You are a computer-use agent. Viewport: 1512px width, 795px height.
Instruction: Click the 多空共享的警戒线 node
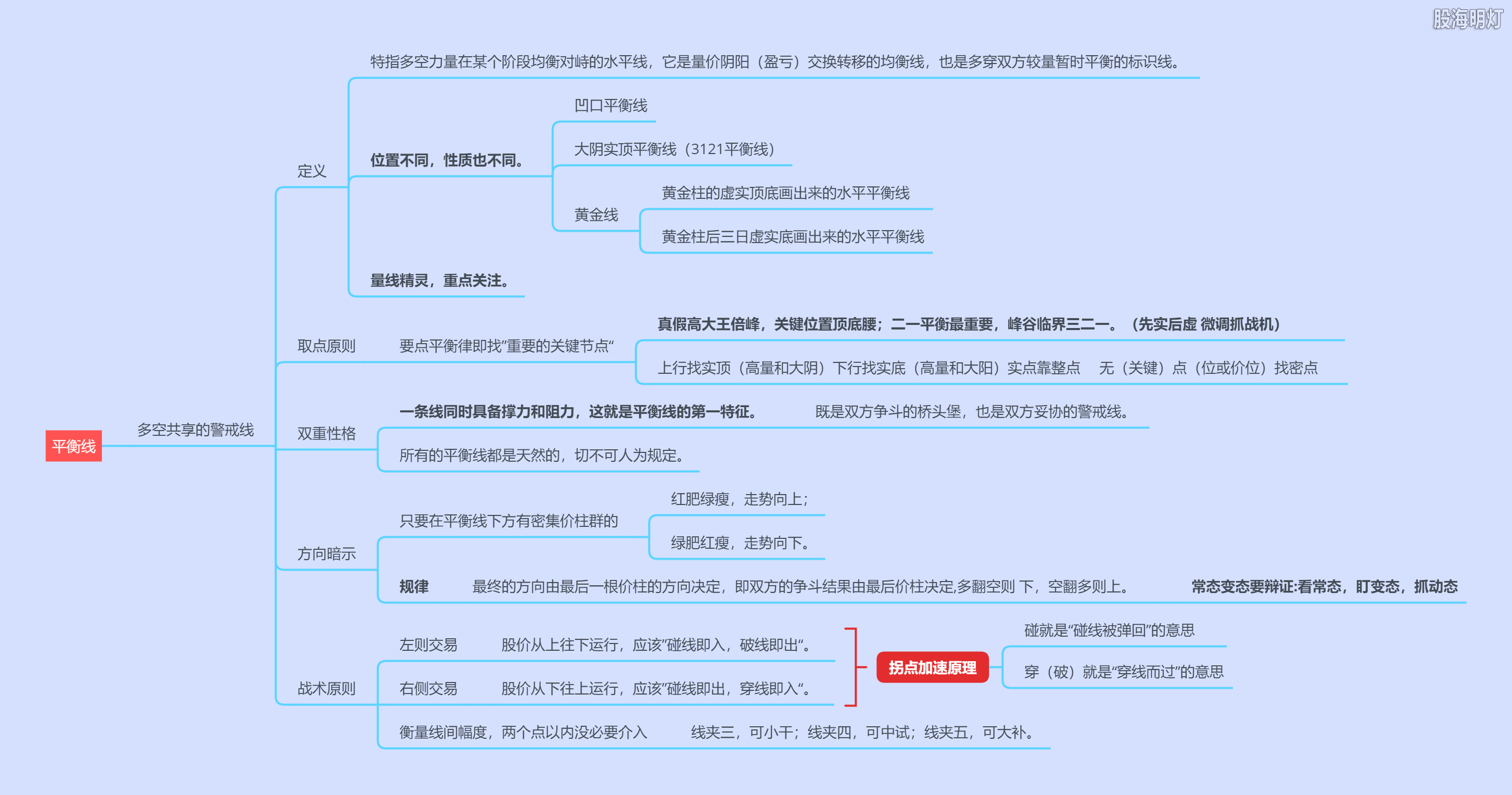[196, 430]
